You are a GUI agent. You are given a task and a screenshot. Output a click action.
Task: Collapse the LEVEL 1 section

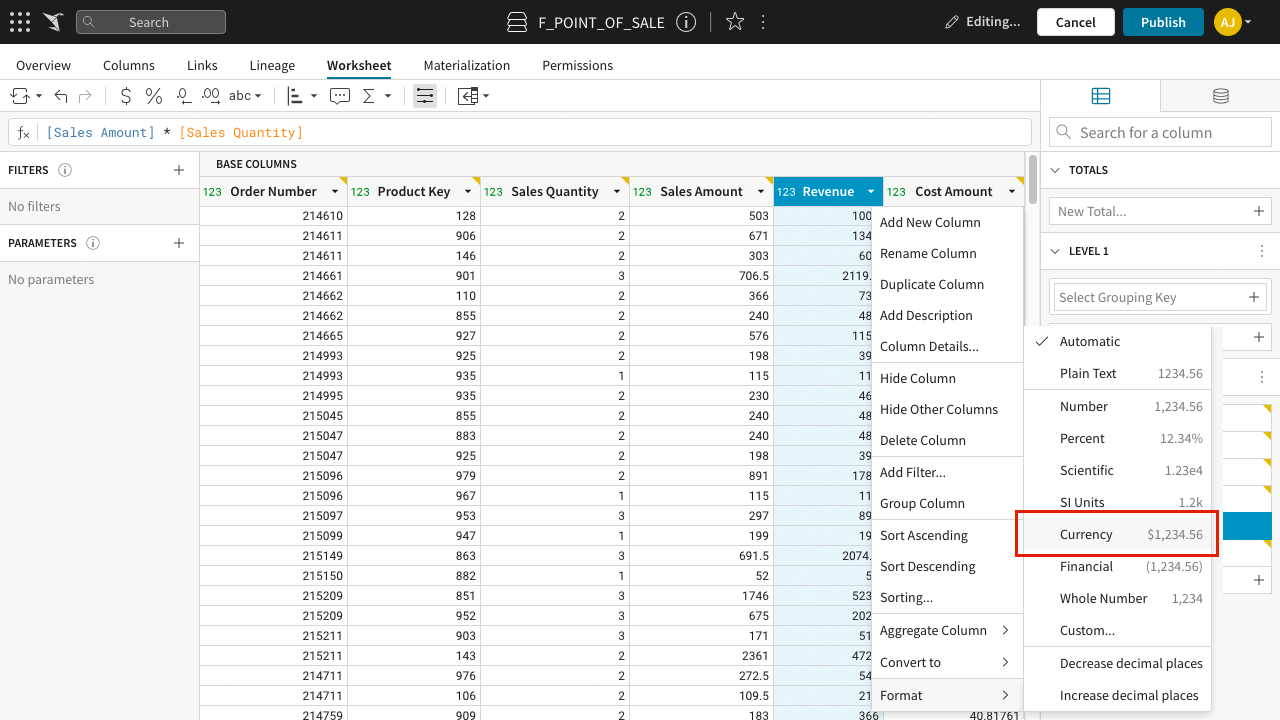point(1054,251)
